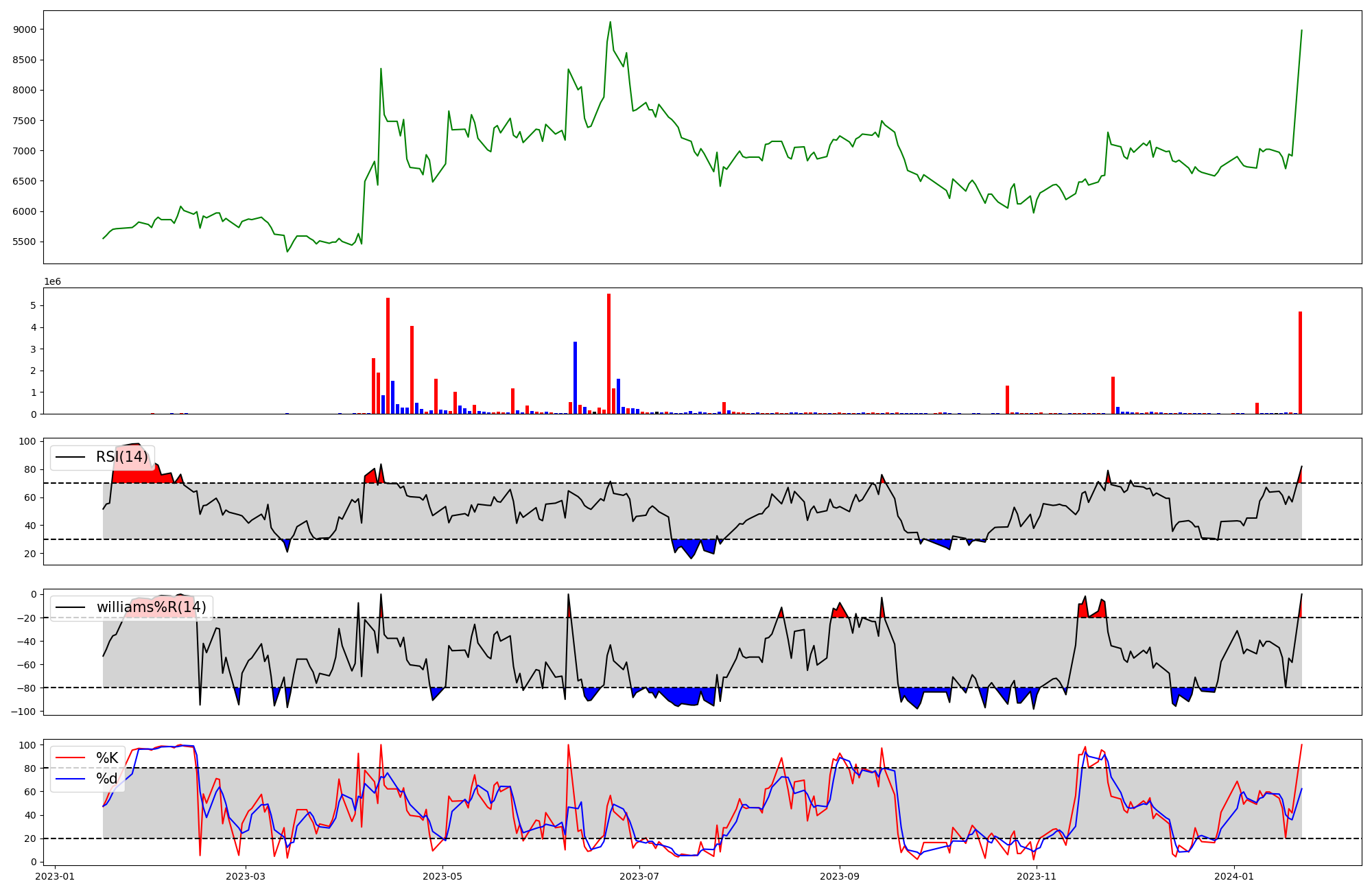Click the %K legend label
The height and width of the screenshot is (892, 1372).
click(x=107, y=758)
